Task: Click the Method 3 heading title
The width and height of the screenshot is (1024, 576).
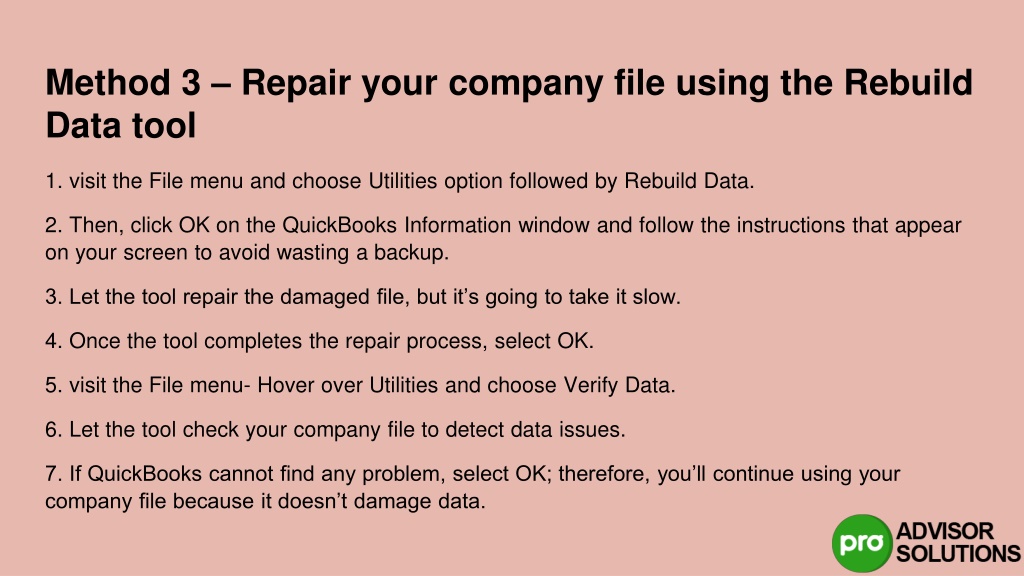Action: [x=509, y=104]
